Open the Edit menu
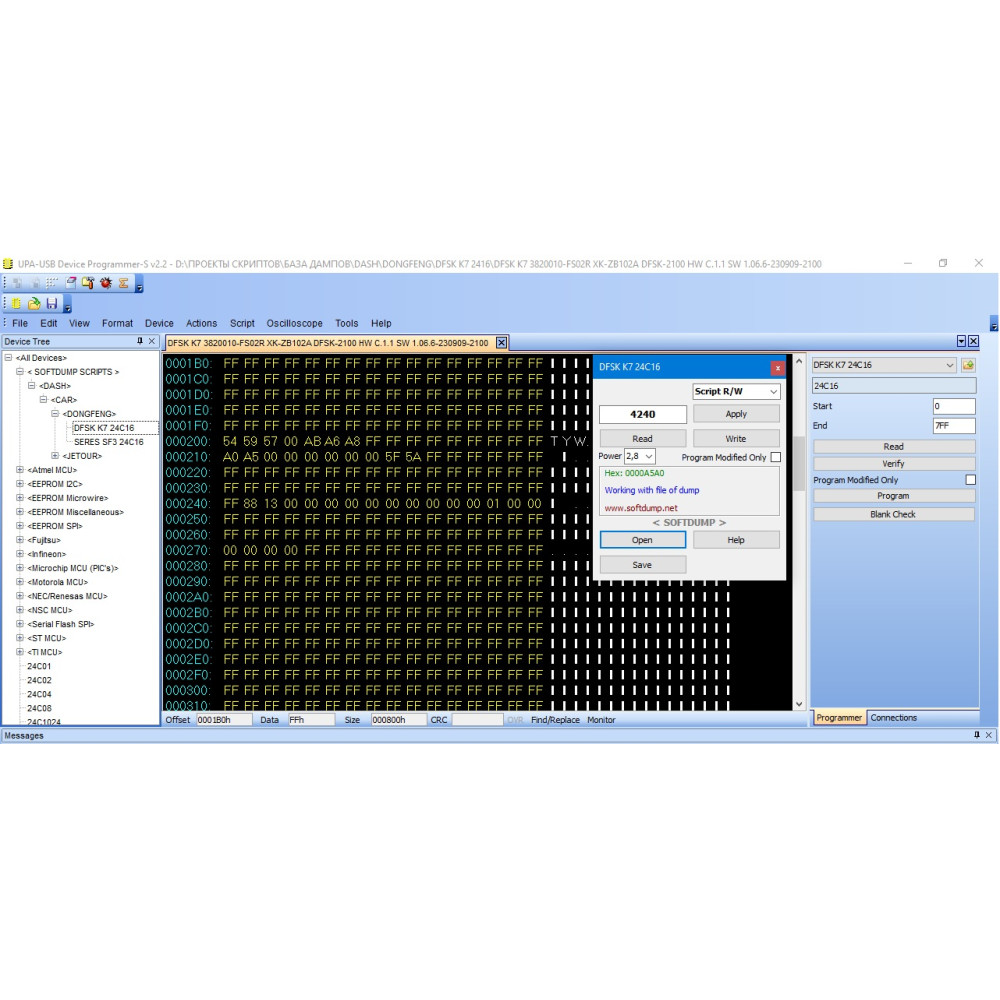 pos(48,323)
